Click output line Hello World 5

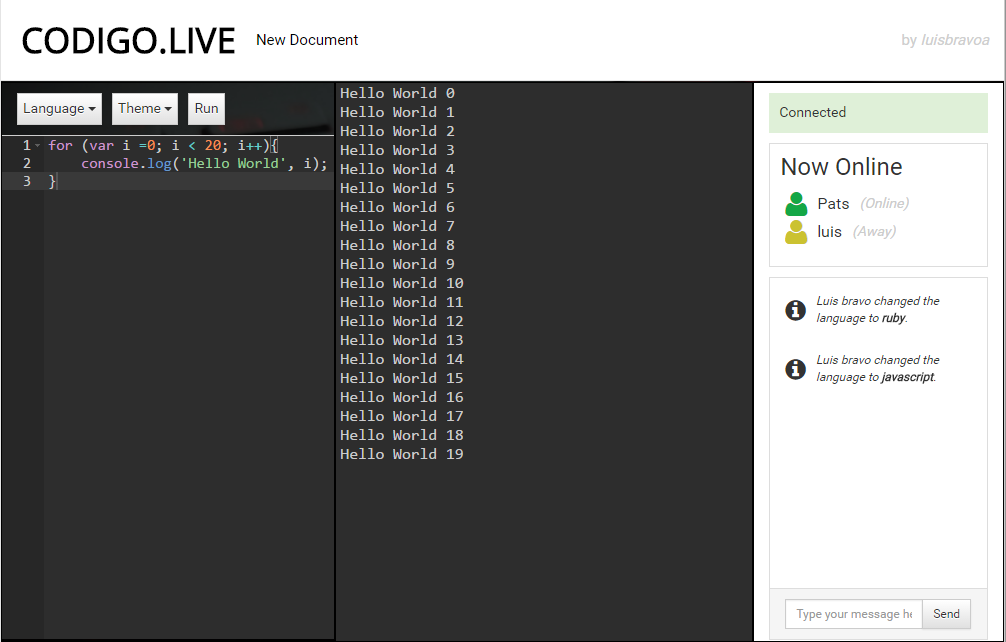coord(397,189)
